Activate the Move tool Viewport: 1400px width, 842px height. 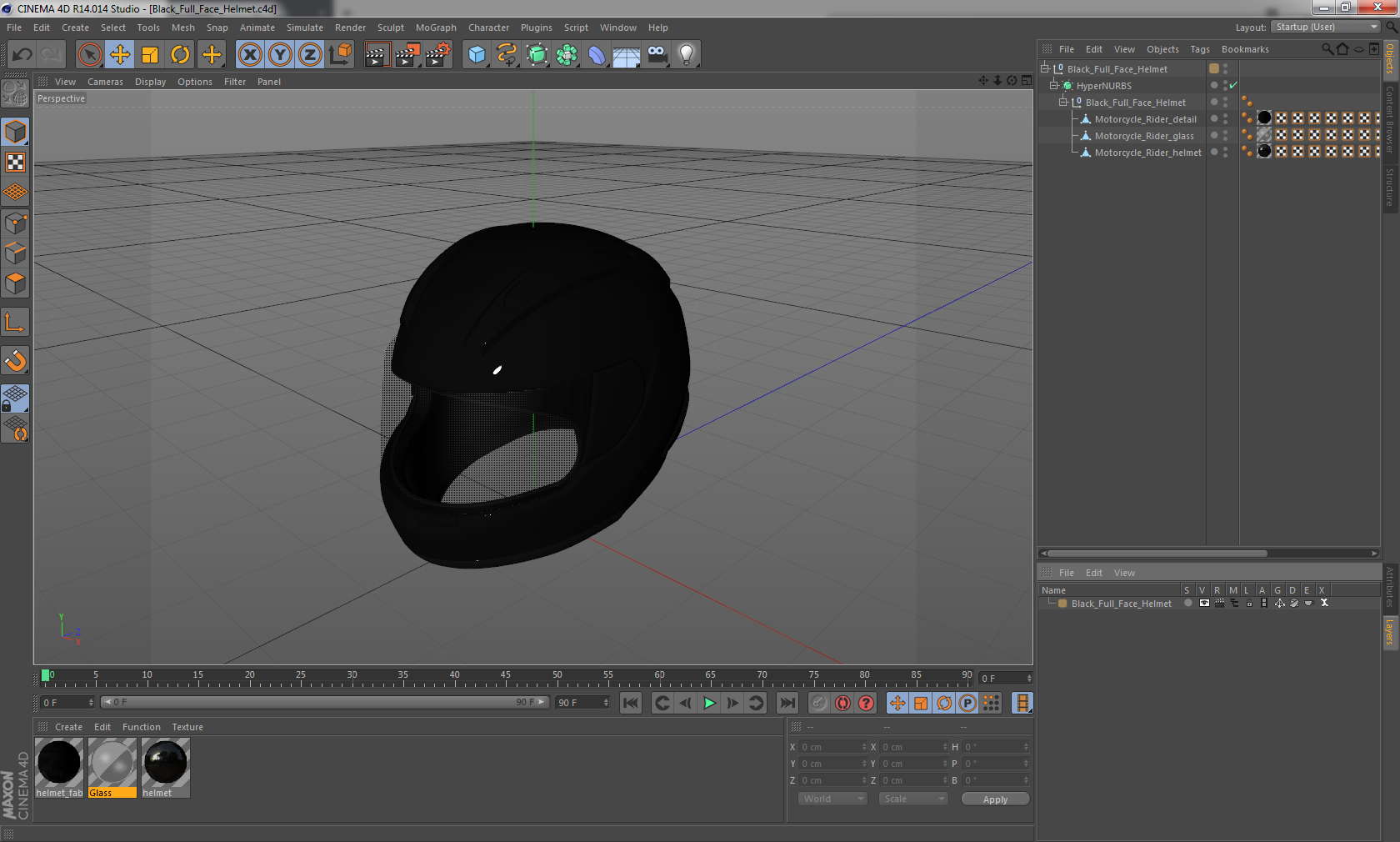[120, 55]
